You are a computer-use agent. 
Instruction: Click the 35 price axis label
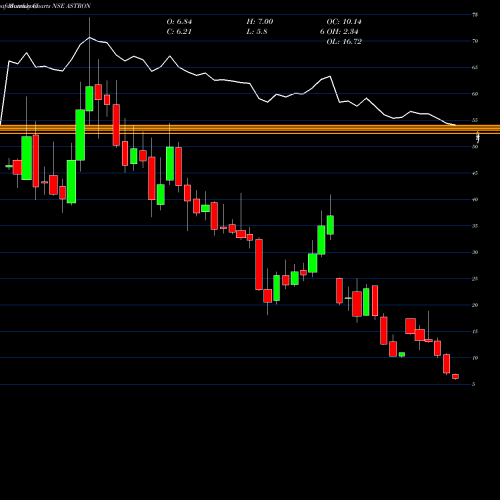point(475,226)
